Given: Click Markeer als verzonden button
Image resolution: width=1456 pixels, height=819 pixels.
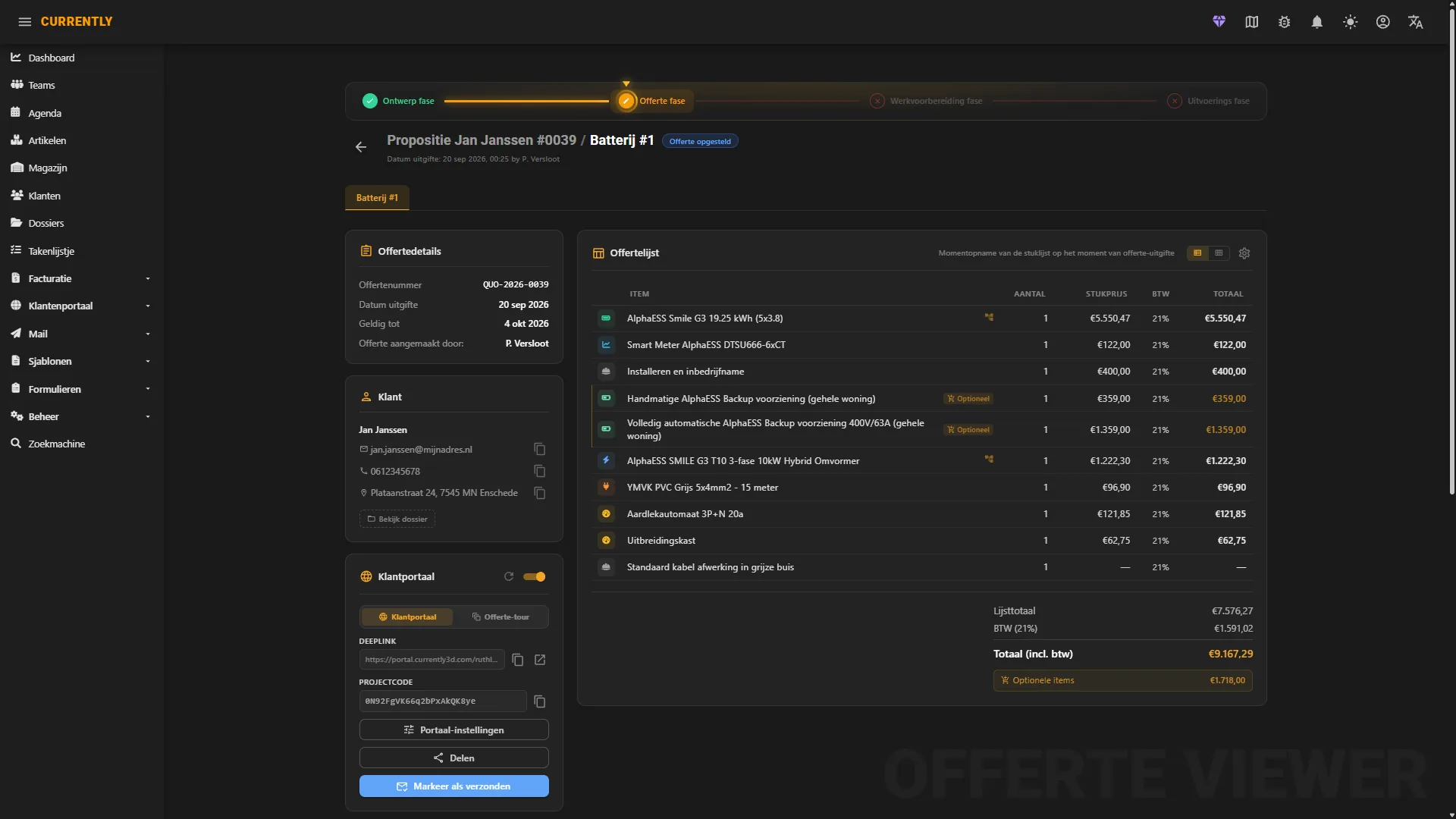Looking at the screenshot, I should pyautogui.click(x=453, y=786).
